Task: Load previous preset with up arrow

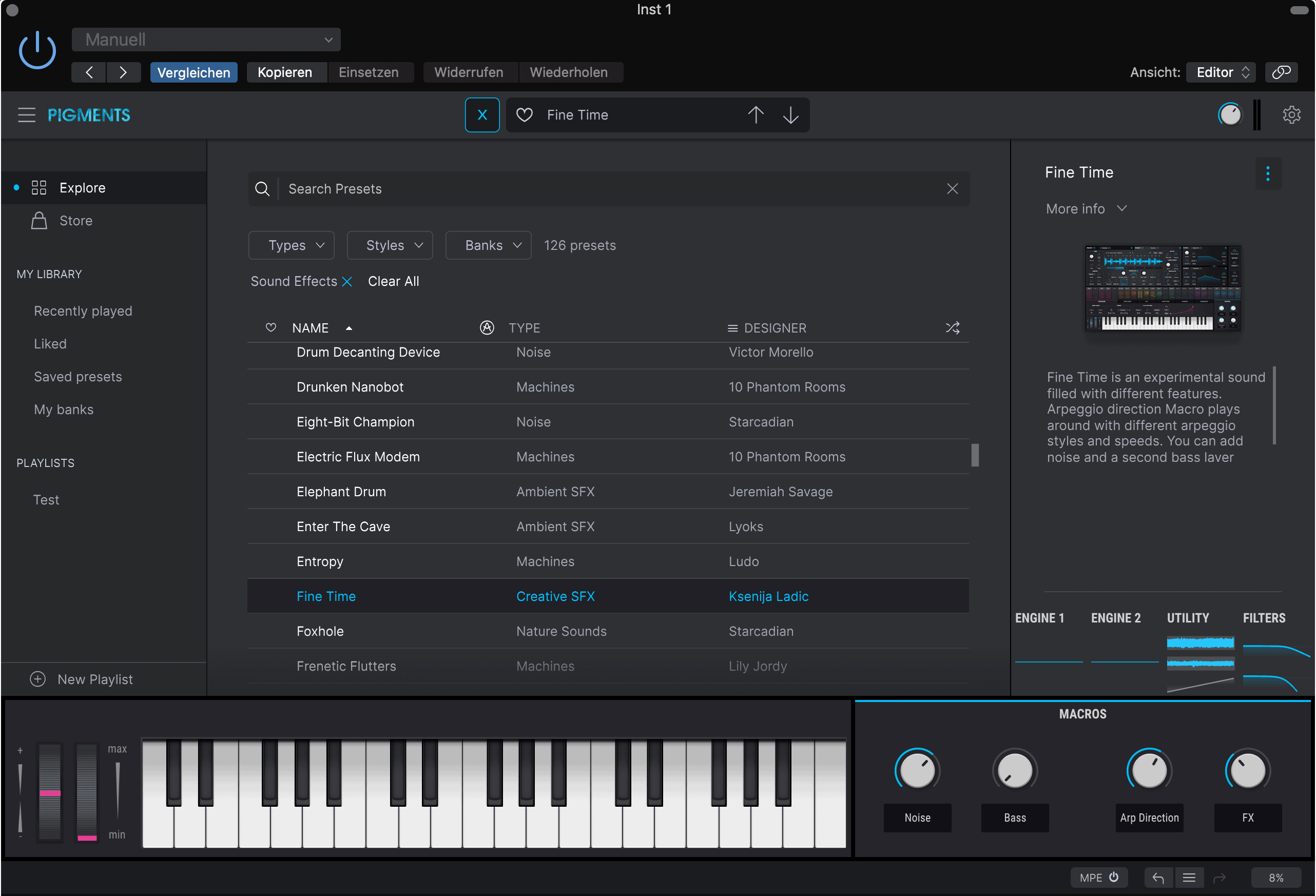Action: tap(756, 115)
